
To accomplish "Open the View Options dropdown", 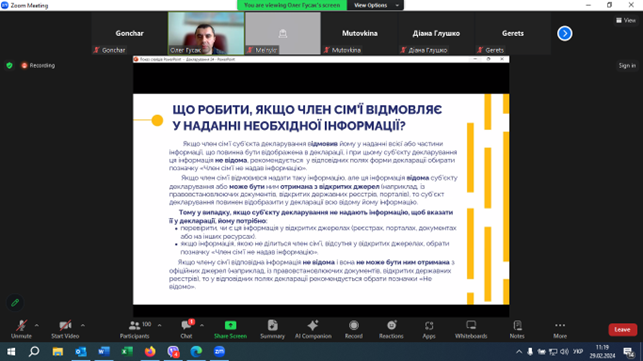I will pos(375,5).
